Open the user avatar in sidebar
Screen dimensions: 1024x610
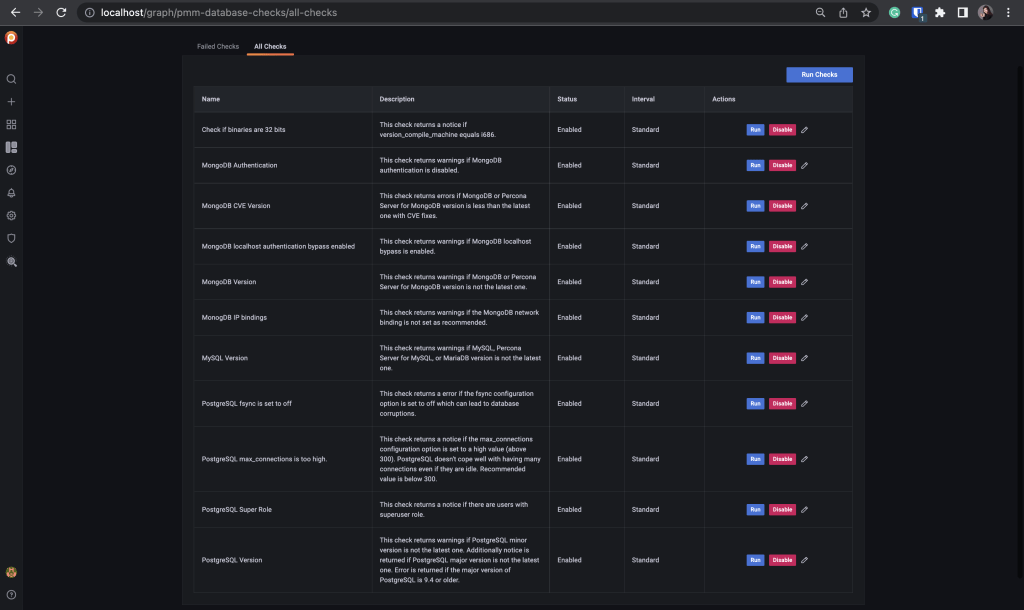(x=11, y=572)
